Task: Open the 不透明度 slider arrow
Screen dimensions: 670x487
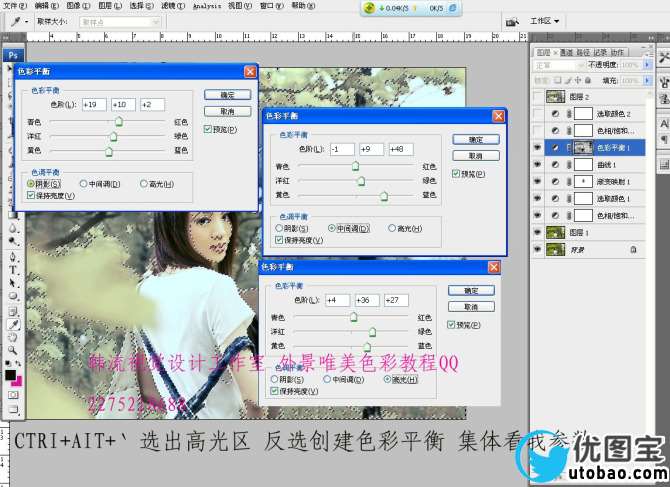Action: pos(648,65)
